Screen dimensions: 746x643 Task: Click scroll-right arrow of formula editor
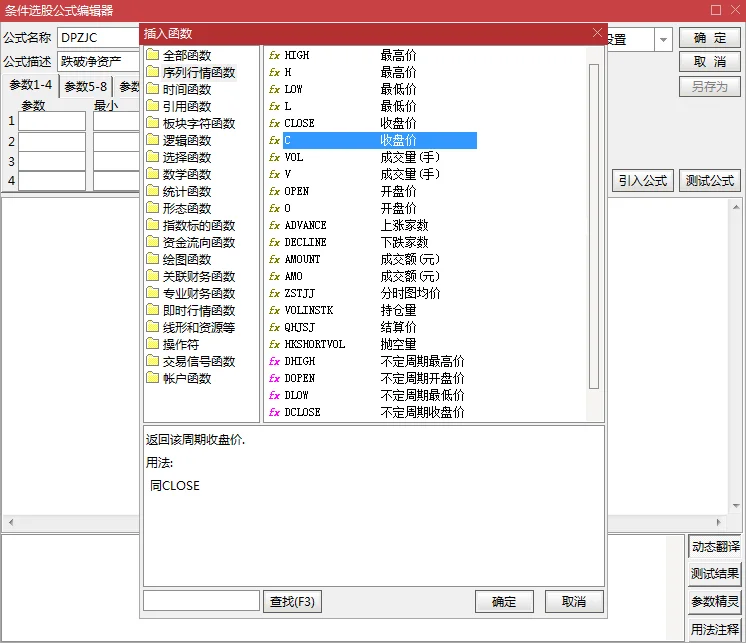[719, 522]
